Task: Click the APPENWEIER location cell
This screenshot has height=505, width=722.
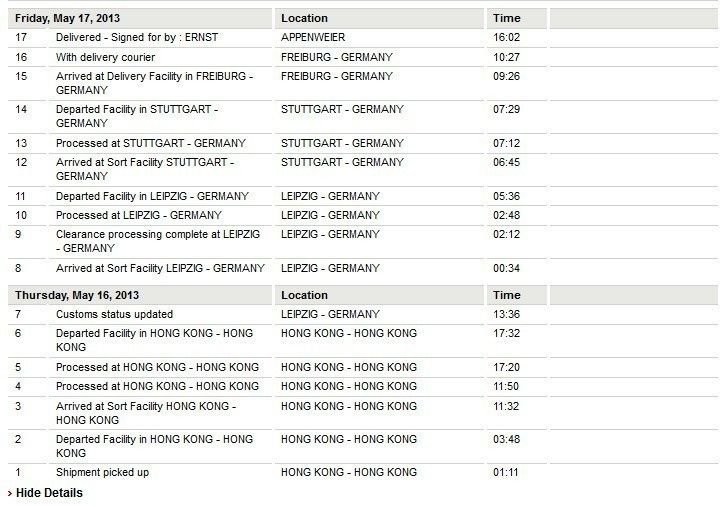Action: click(x=313, y=37)
